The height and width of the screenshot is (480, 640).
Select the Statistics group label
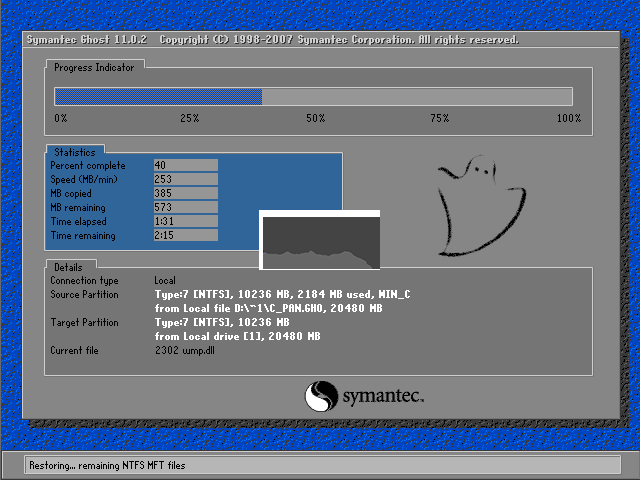coord(75,152)
